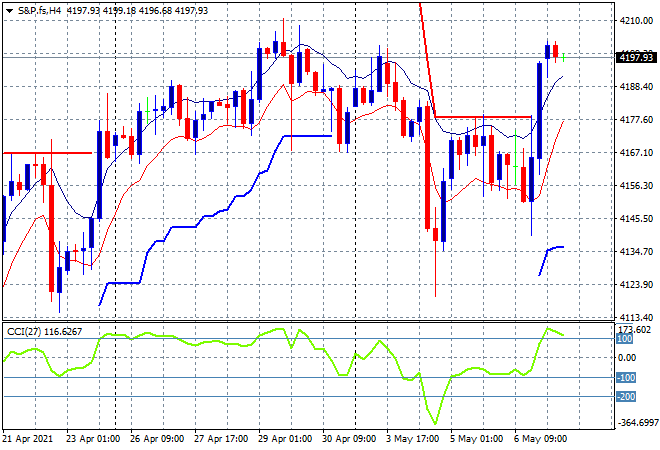The width and height of the screenshot is (660, 450).
Task: Click the 3 May 17:00 time label
Action: coord(412,439)
